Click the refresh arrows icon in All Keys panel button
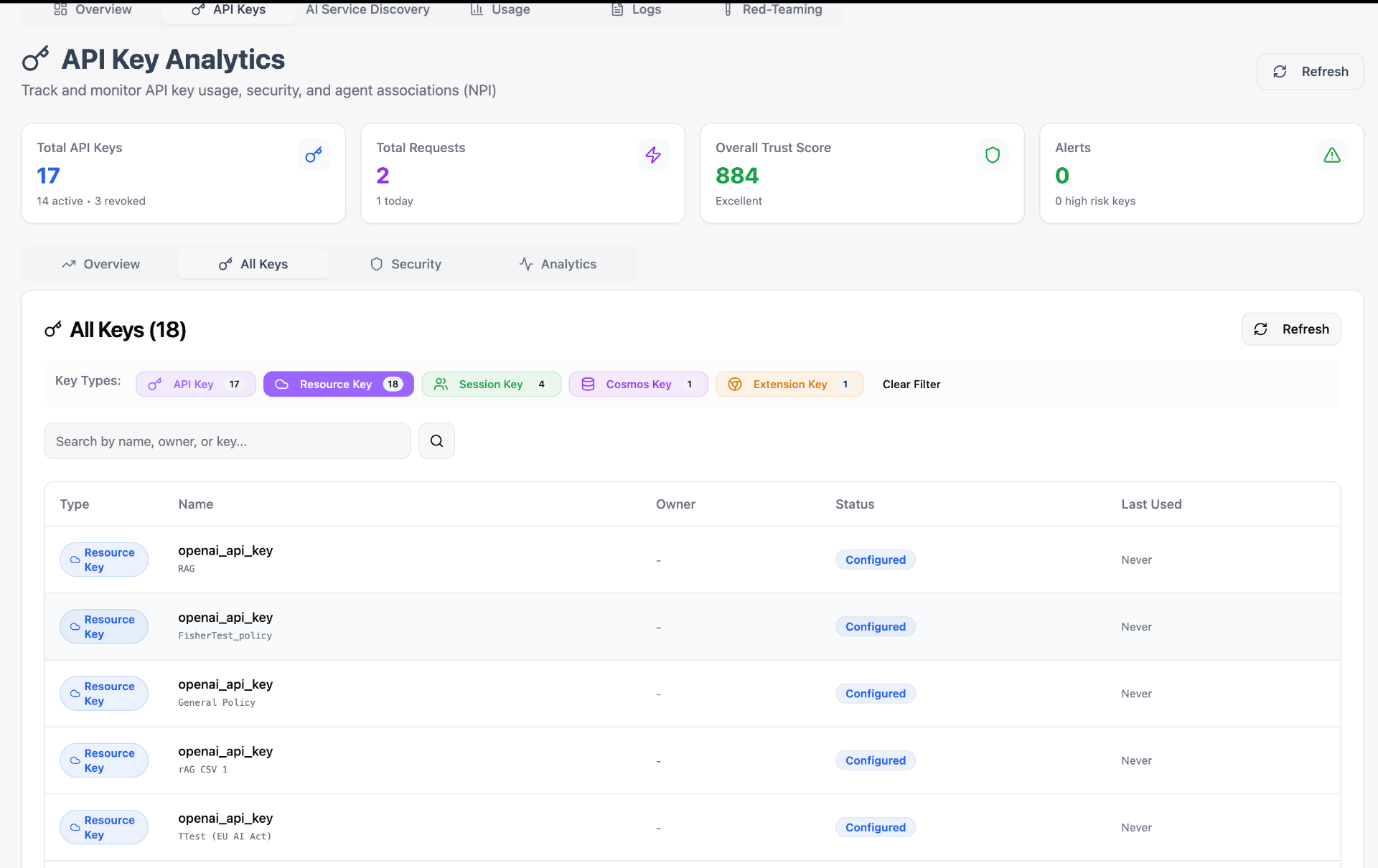1378x868 pixels. [x=1261, y=329]
